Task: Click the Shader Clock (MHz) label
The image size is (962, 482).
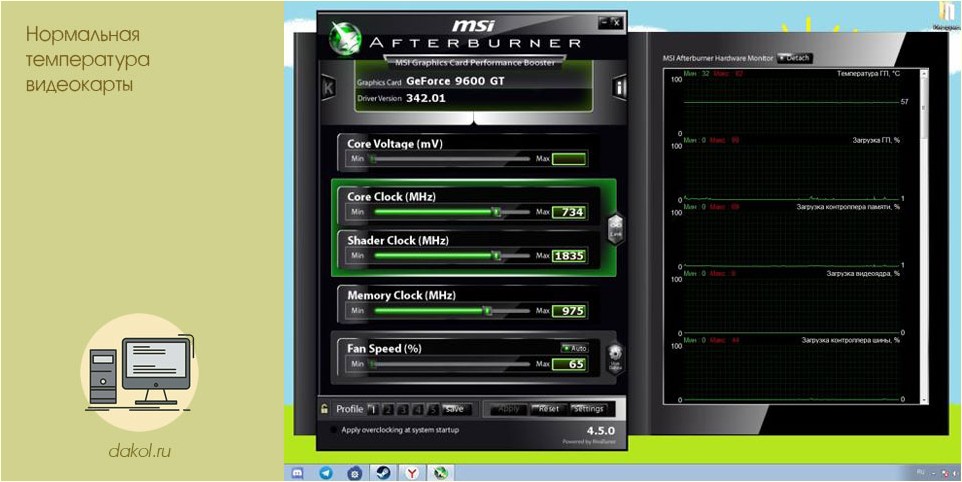Action: tap(397, 240)
